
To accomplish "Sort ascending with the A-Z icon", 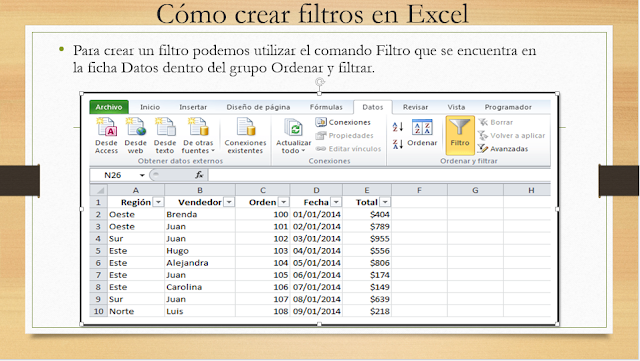I will pos(398,127).
